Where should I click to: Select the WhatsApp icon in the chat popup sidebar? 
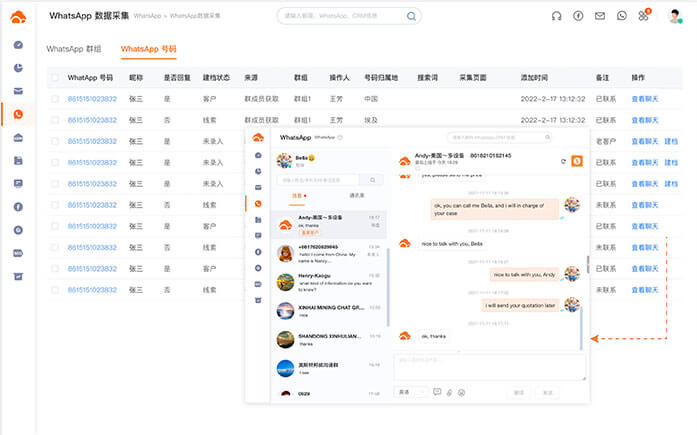click(258, 204)
